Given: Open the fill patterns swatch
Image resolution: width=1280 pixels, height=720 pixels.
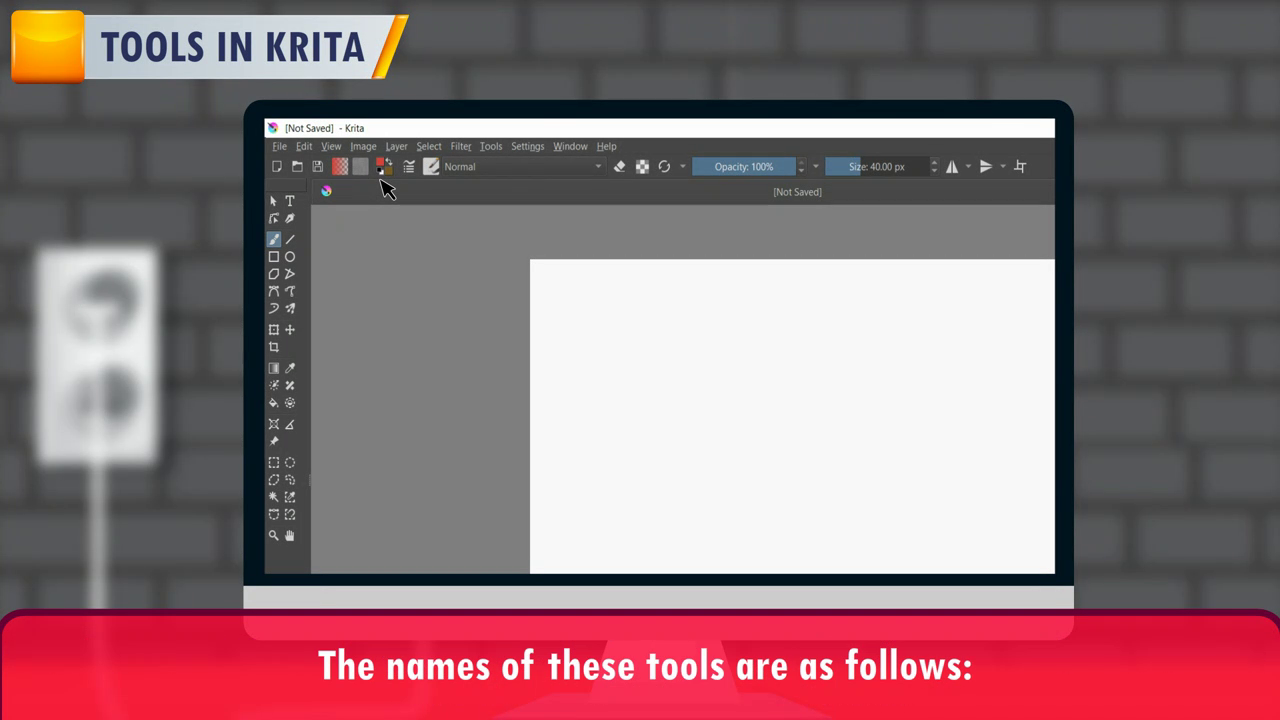Looking at the screenshot, I should [360, 167].
